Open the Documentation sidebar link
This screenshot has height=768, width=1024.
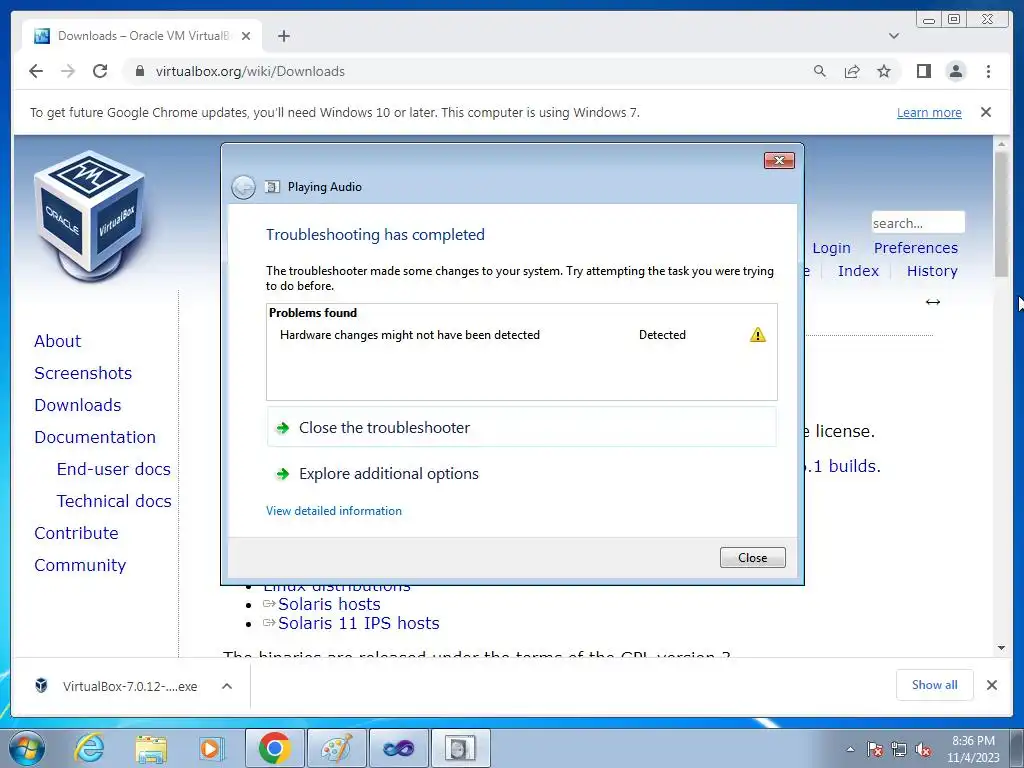coord(95,437)
